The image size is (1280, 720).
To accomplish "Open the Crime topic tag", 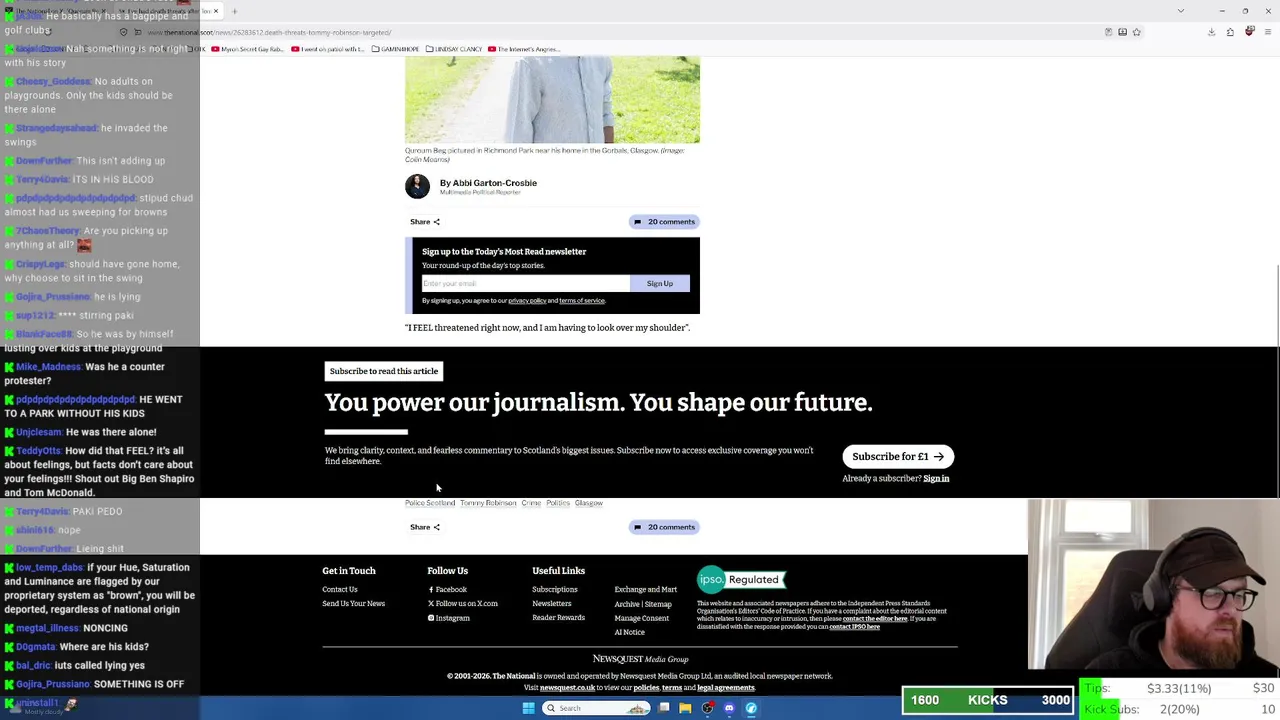I will tap(531, 503).
